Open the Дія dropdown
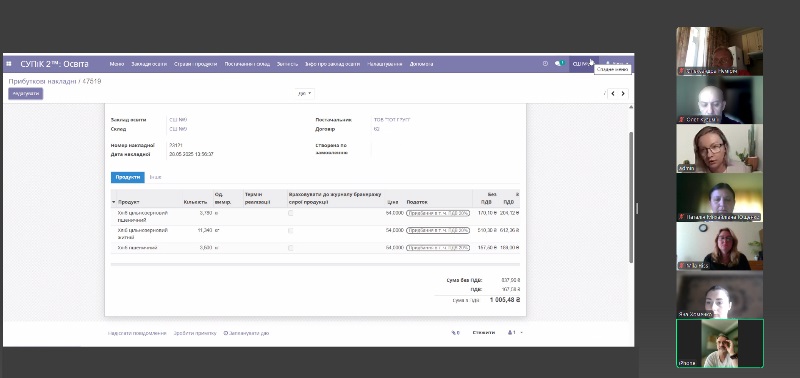Screen dimensions: 800x378 click(305, 94)
